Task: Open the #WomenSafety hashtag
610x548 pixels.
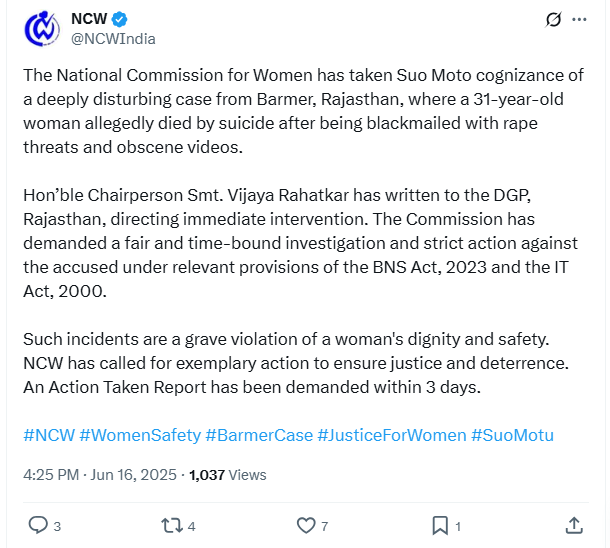Action: [140, 435]
